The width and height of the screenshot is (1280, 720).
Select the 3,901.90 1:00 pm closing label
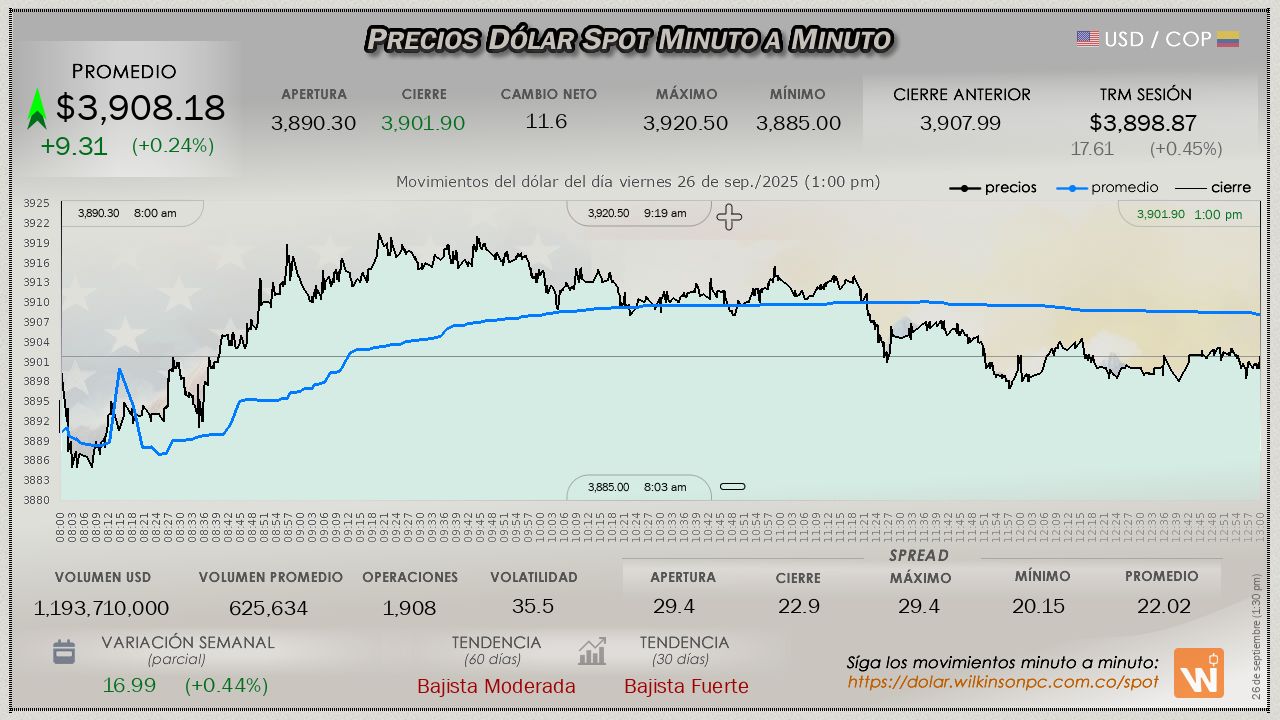(x=1189, y=214)
